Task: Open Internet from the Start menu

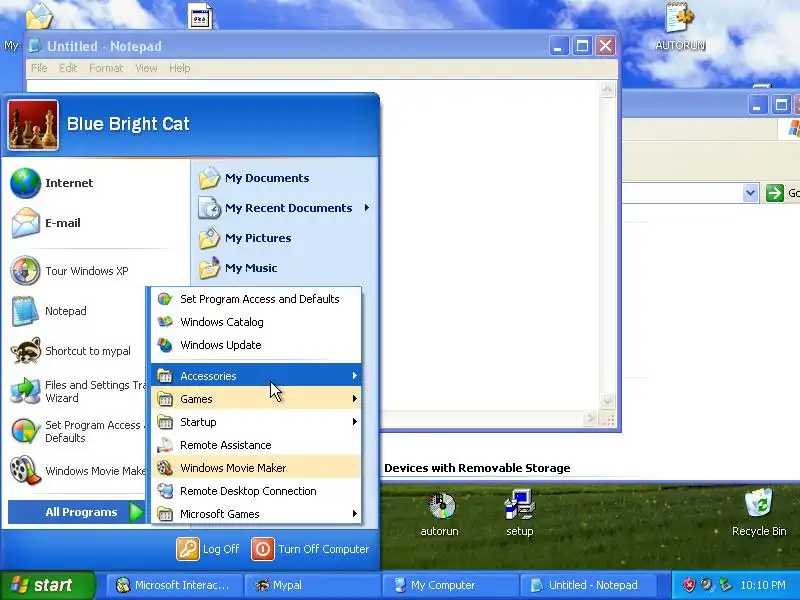Action: click(x=68, y=183)
